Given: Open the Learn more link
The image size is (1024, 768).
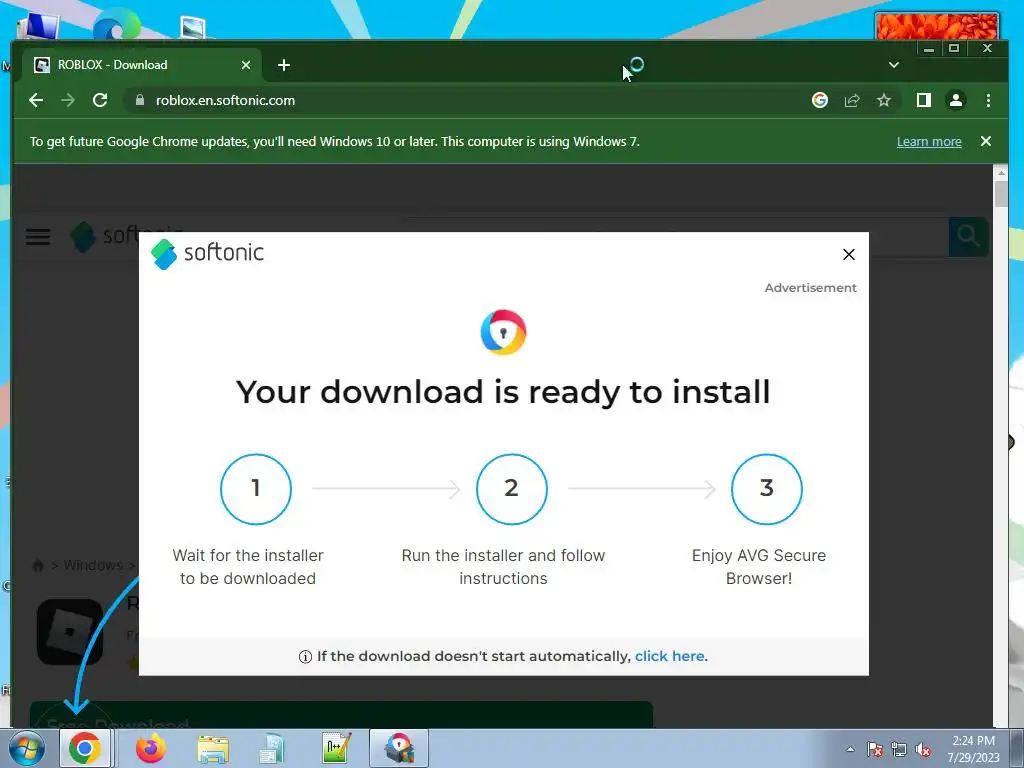Looking at the screenshot, I should click(x=929, y=142).
